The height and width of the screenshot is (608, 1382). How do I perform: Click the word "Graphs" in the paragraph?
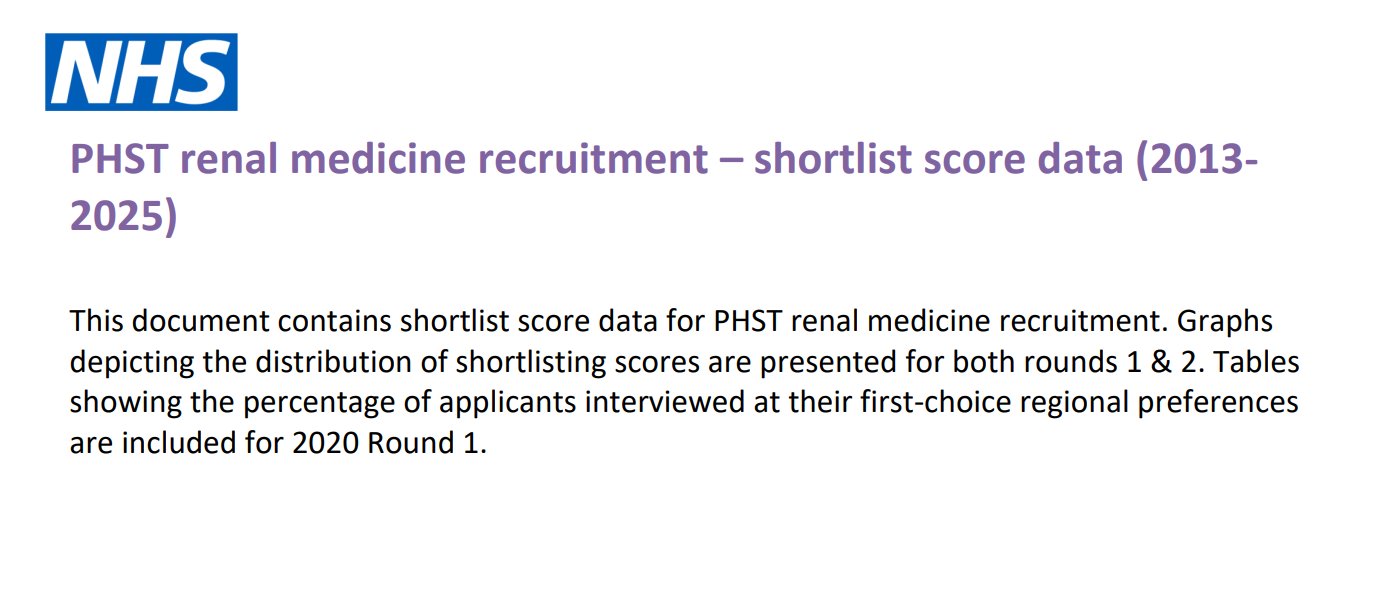pyautogui.click(x=1225, y=322)
